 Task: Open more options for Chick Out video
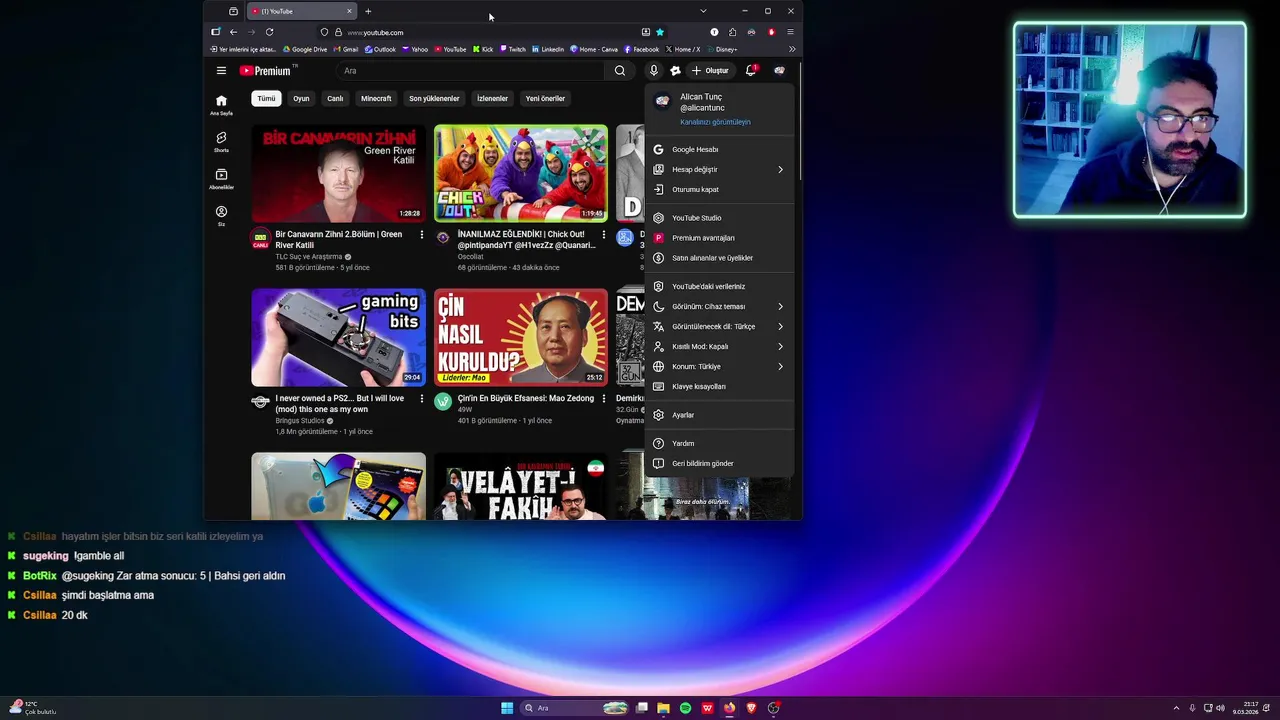603,235
